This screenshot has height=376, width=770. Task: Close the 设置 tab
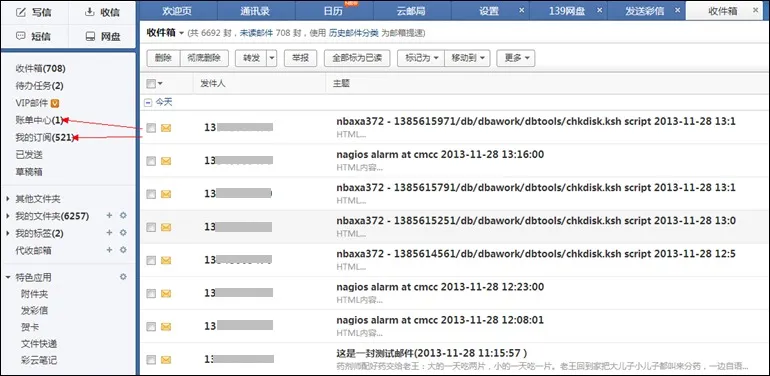522,9
